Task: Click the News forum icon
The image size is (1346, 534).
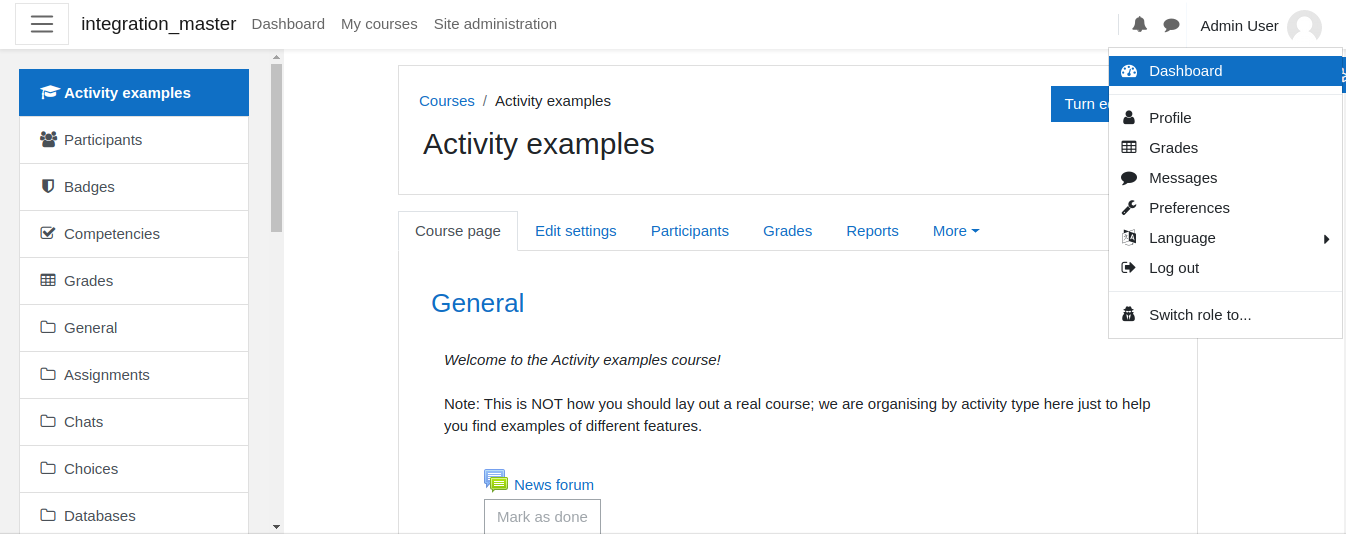Action: [496, 481]
